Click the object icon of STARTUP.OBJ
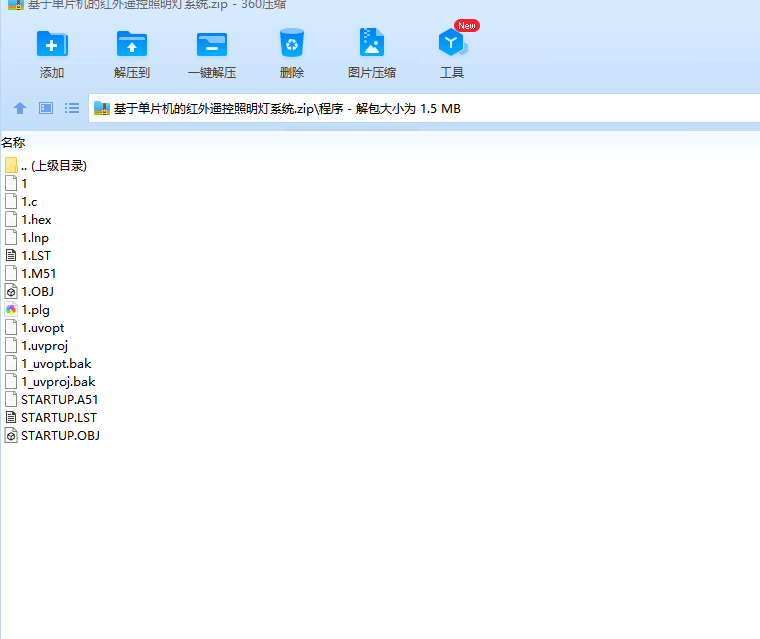760x639 pixels. (11, 435)
